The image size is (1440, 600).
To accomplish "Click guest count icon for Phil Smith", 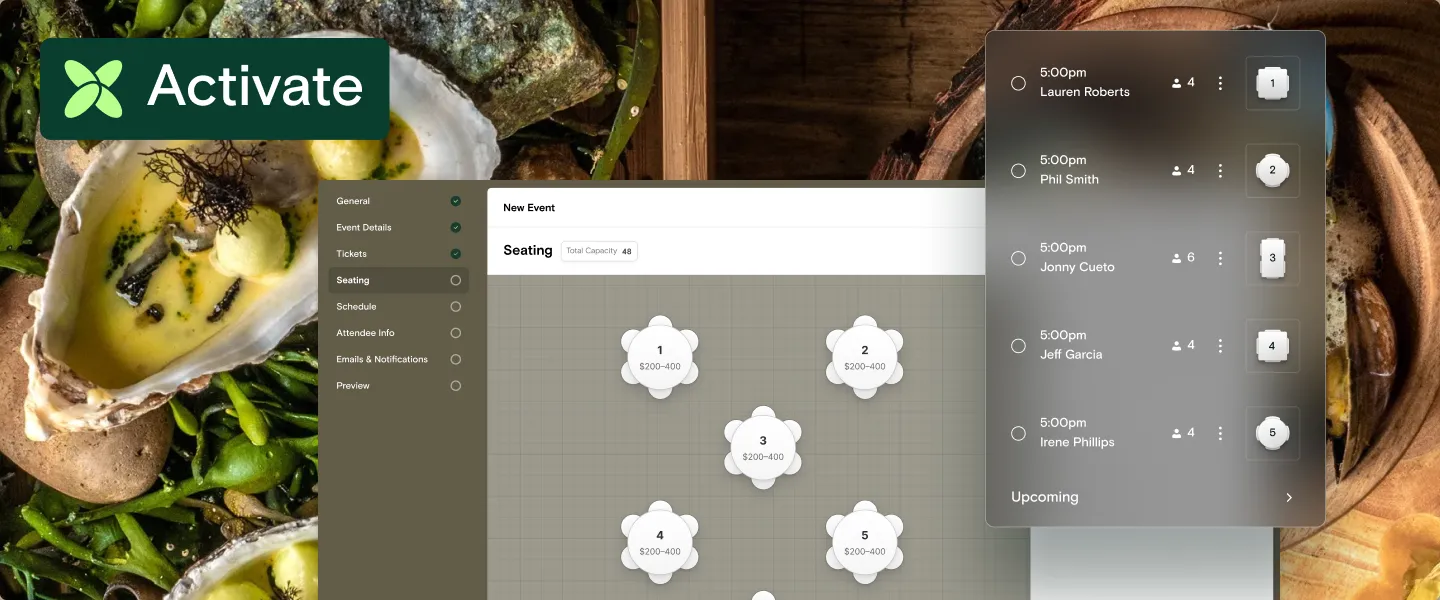I will coord(1177,171).
